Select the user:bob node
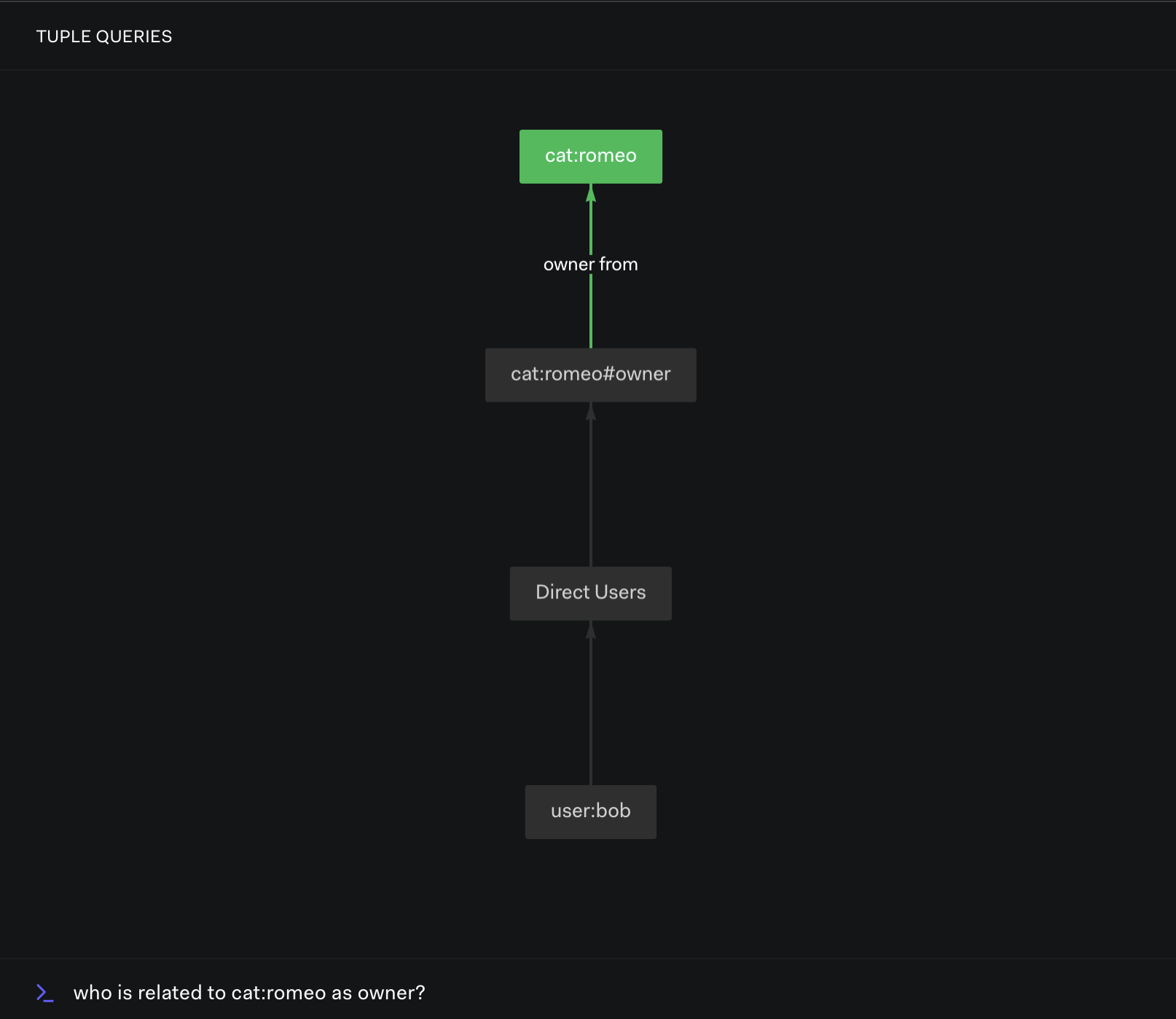Viewport: 1176px width, 1019px height. pos(591,811)
